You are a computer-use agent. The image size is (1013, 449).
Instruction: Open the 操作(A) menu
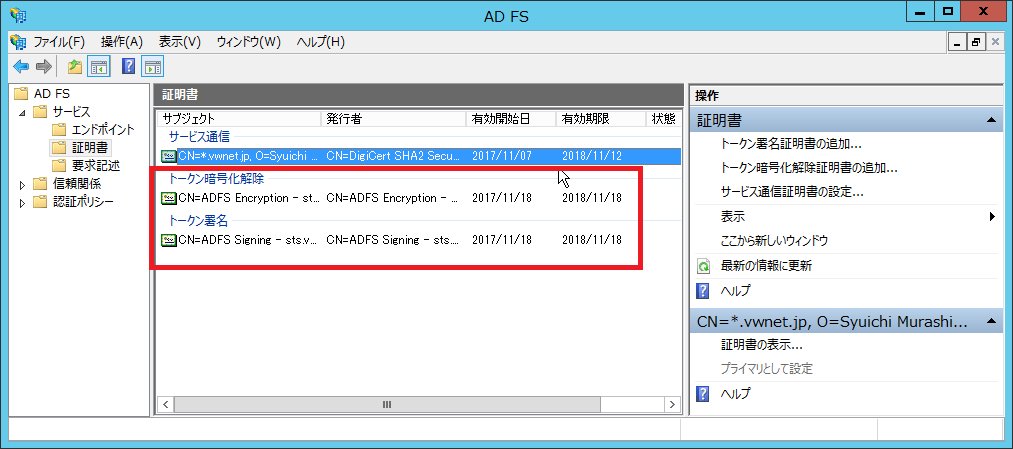pyautogui.click(x=121, y=42)
